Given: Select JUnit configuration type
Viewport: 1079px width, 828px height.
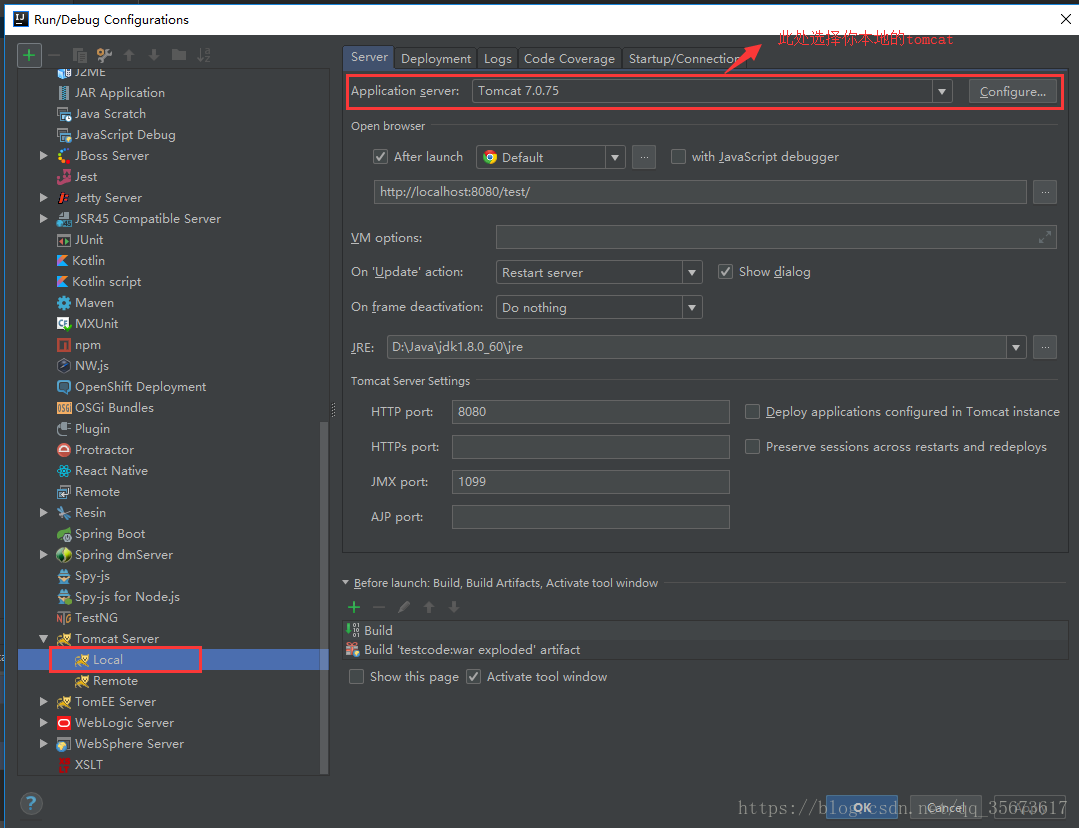Looking at the screenshot, I should [x=89, y=240].
